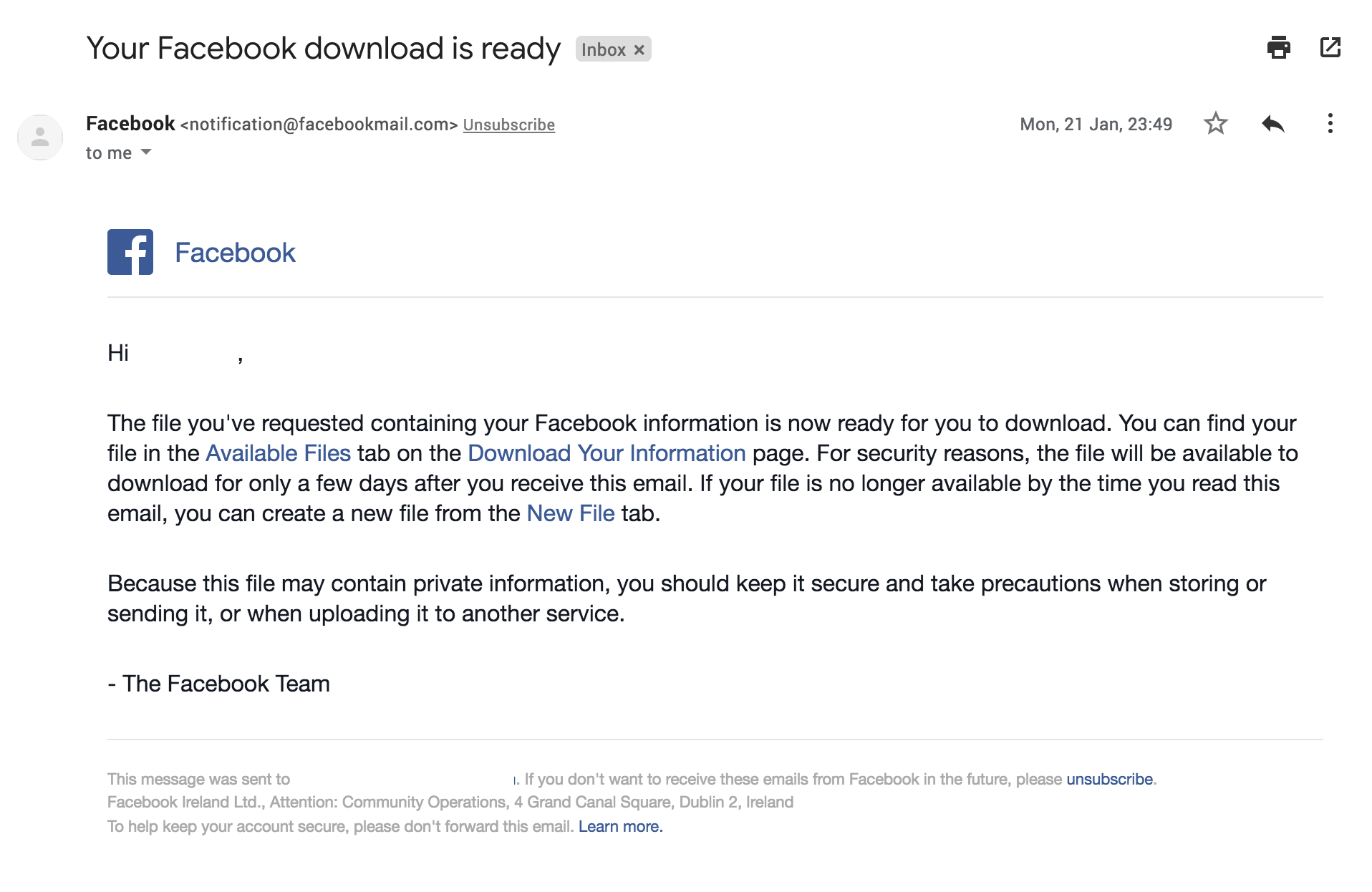Remove the Inbox label with X

[x=639, y=50]
